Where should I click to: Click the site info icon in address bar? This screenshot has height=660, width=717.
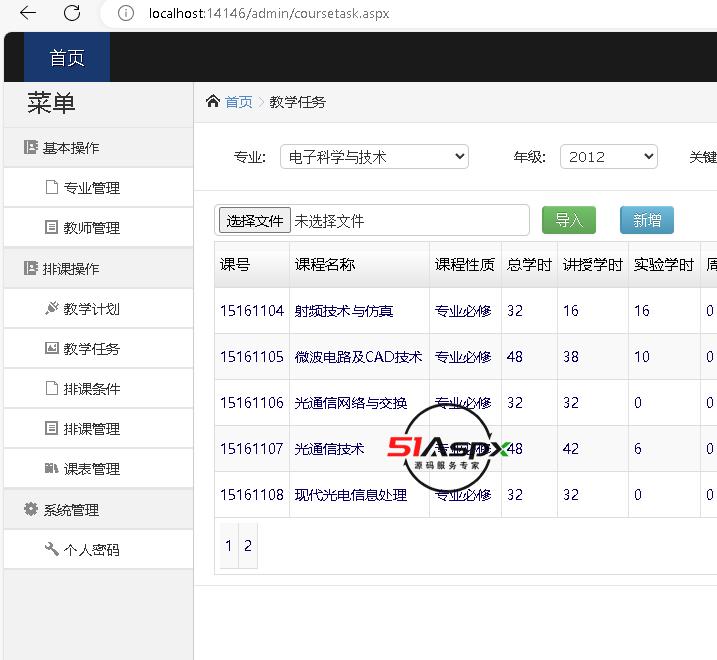pos(125,14)
